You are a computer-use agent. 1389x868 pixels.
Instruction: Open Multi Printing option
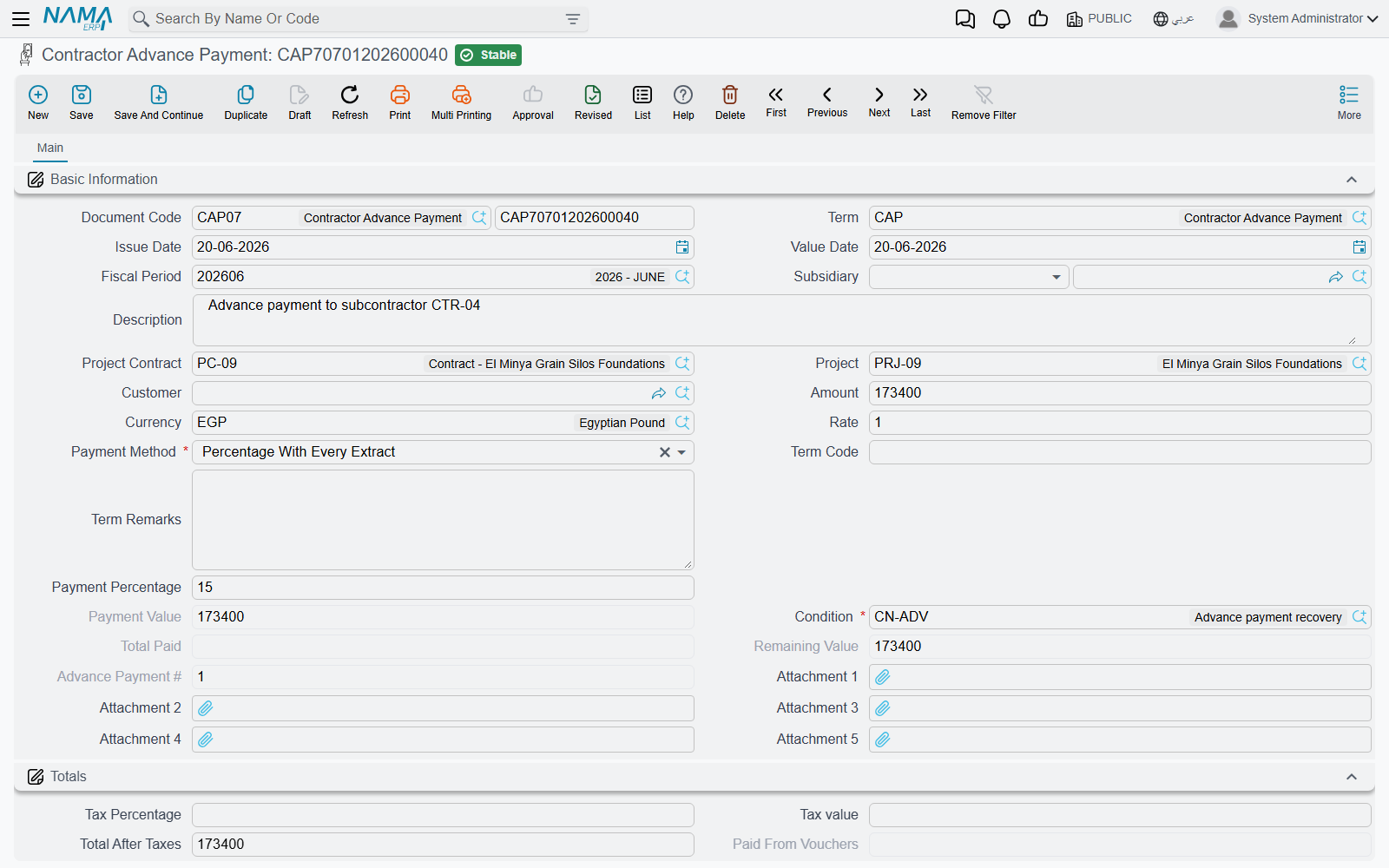click(461, 102)
